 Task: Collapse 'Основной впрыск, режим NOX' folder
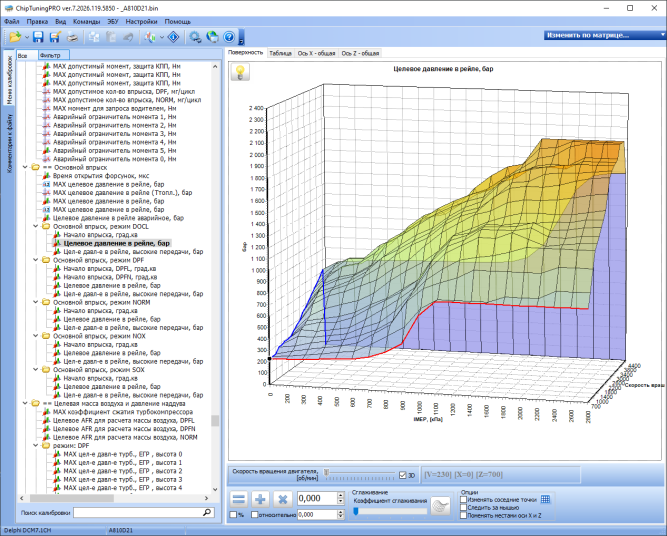(x=36, y=336)
